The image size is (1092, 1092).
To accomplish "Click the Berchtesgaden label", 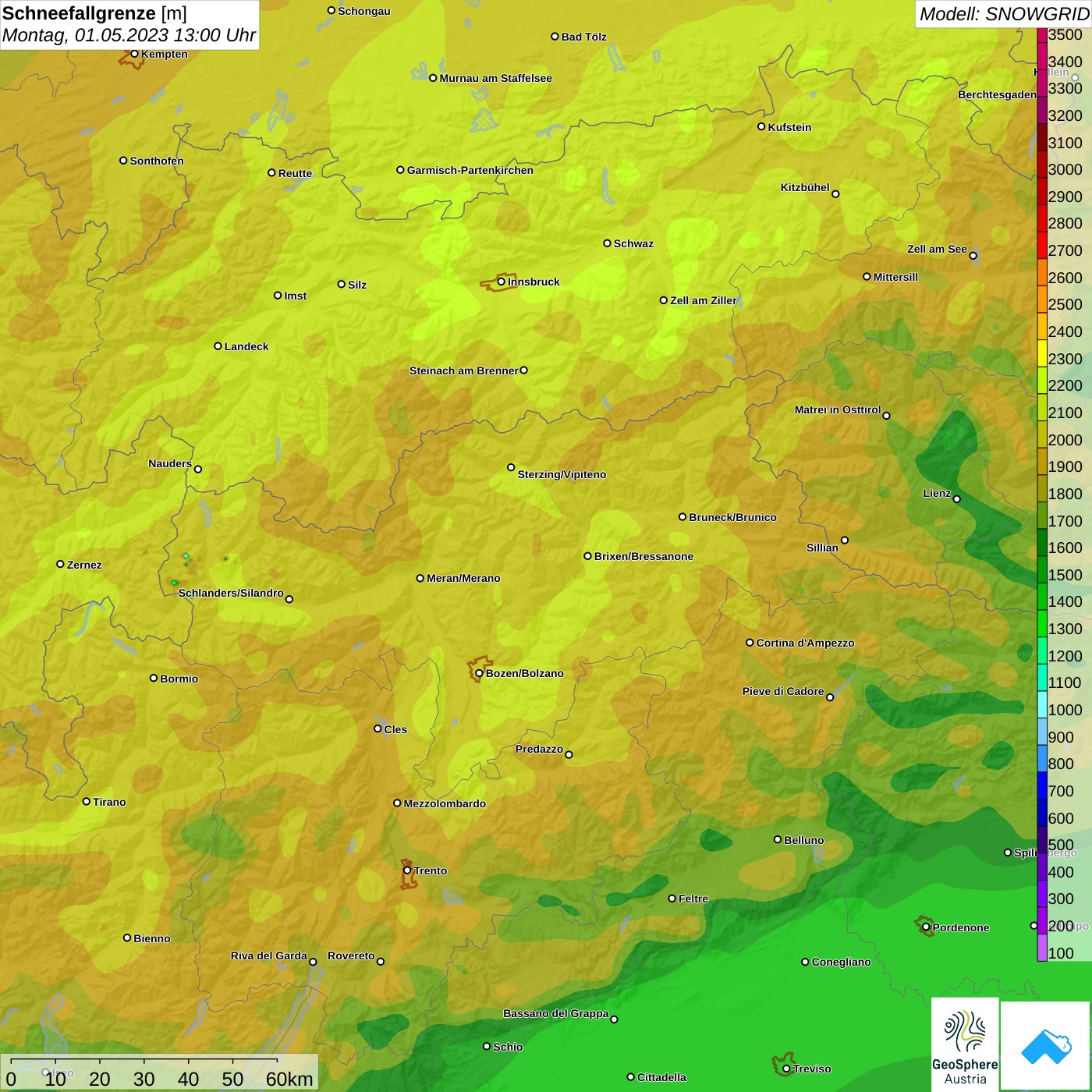I will (x=997, y=94).
